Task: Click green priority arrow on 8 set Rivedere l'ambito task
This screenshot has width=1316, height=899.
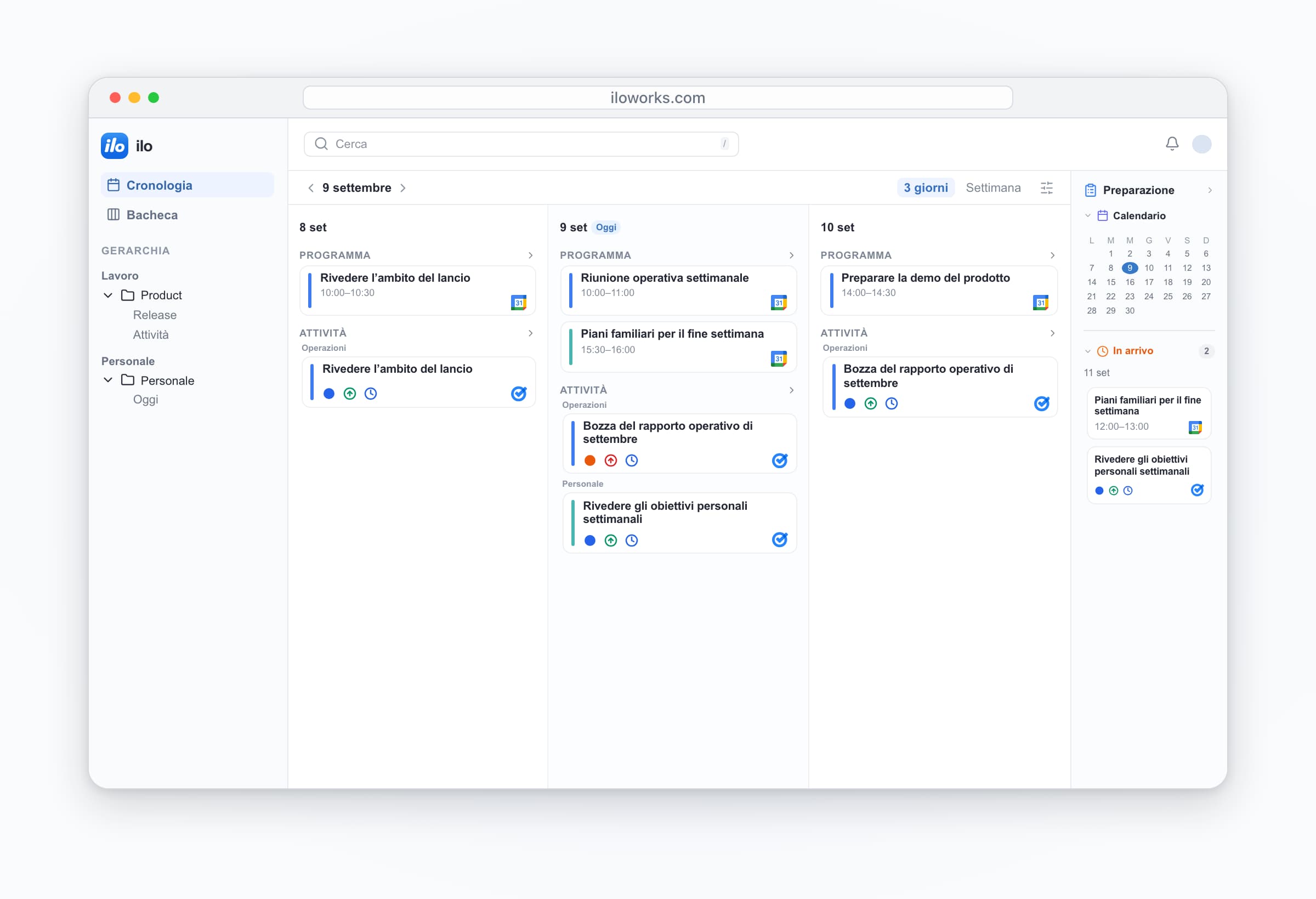Action: 350,394
